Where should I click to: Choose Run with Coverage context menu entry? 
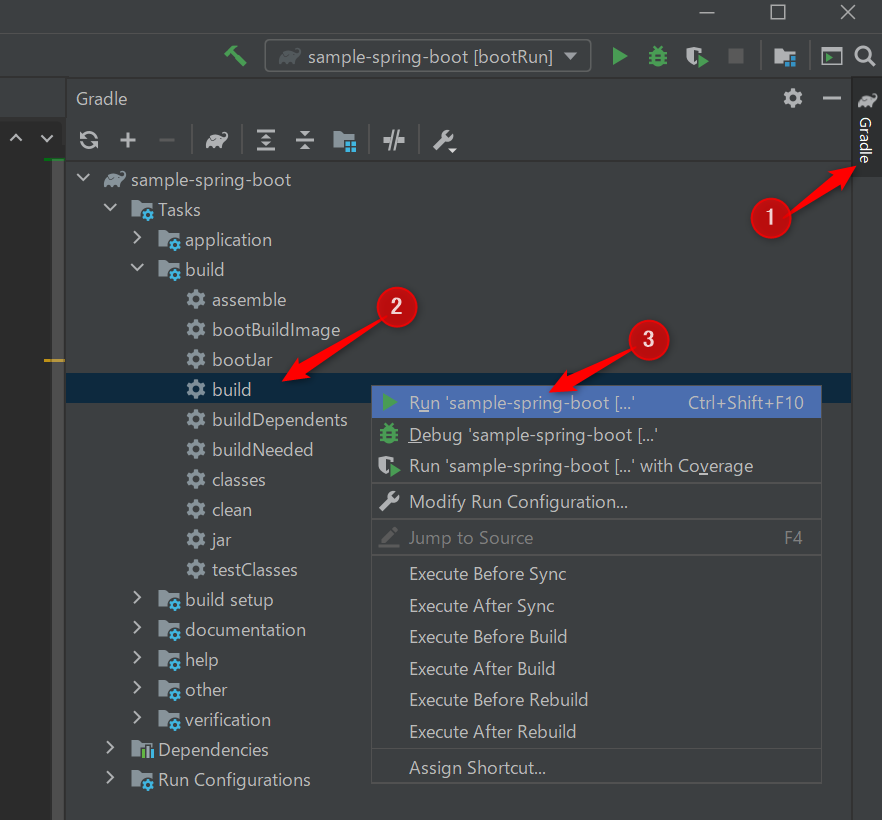(x=596, y=466)
